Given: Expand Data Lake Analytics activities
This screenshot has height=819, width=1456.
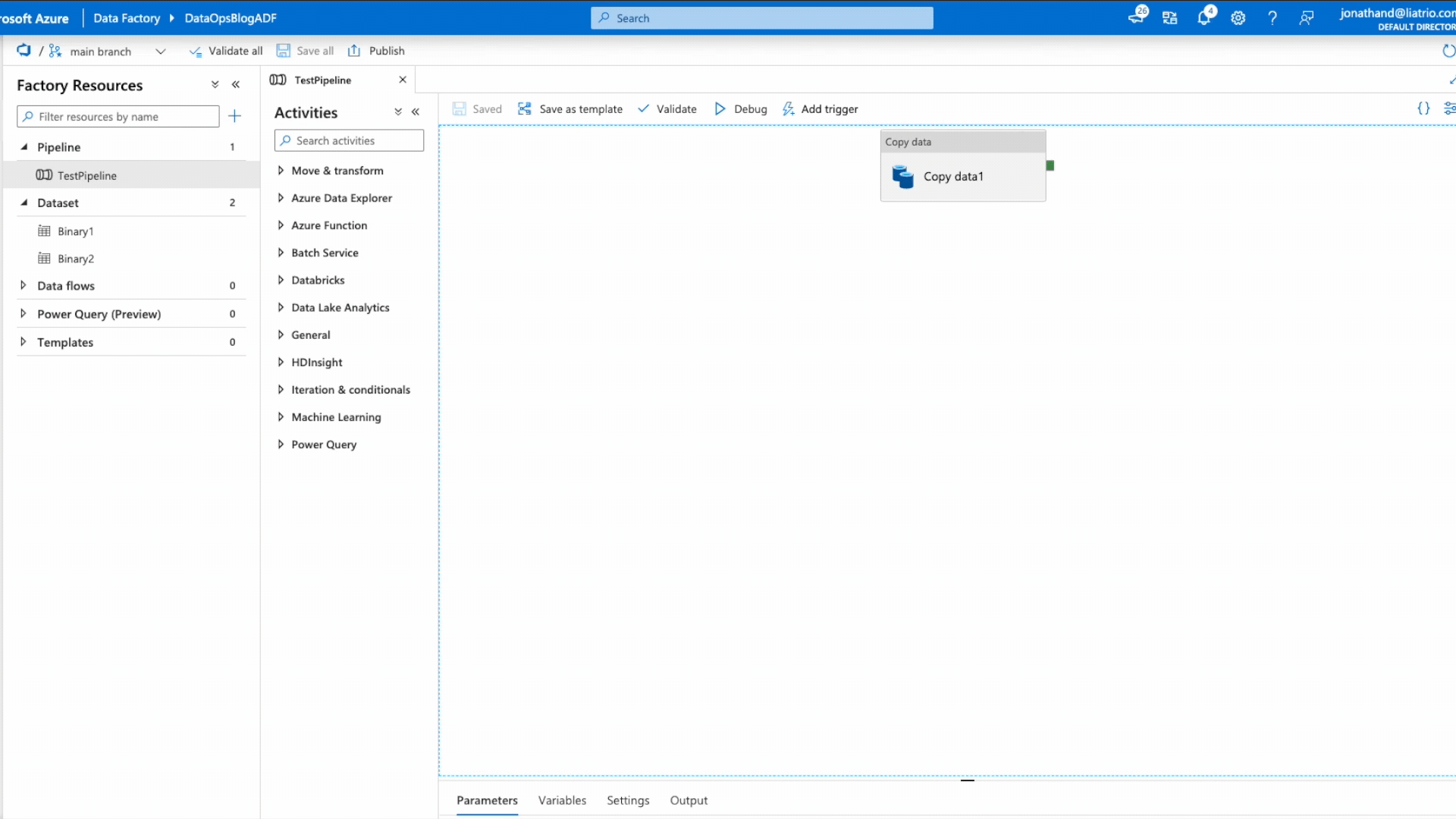Looking at the screenshot, I should click(x=281, y=307).
